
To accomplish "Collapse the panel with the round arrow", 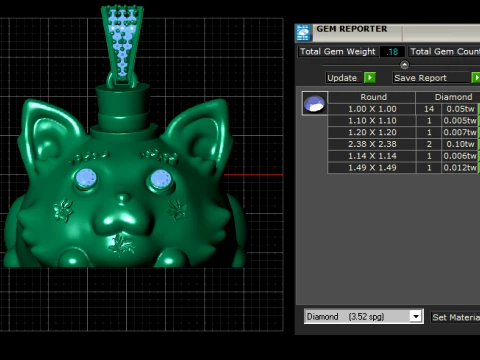I will (404, 64).
